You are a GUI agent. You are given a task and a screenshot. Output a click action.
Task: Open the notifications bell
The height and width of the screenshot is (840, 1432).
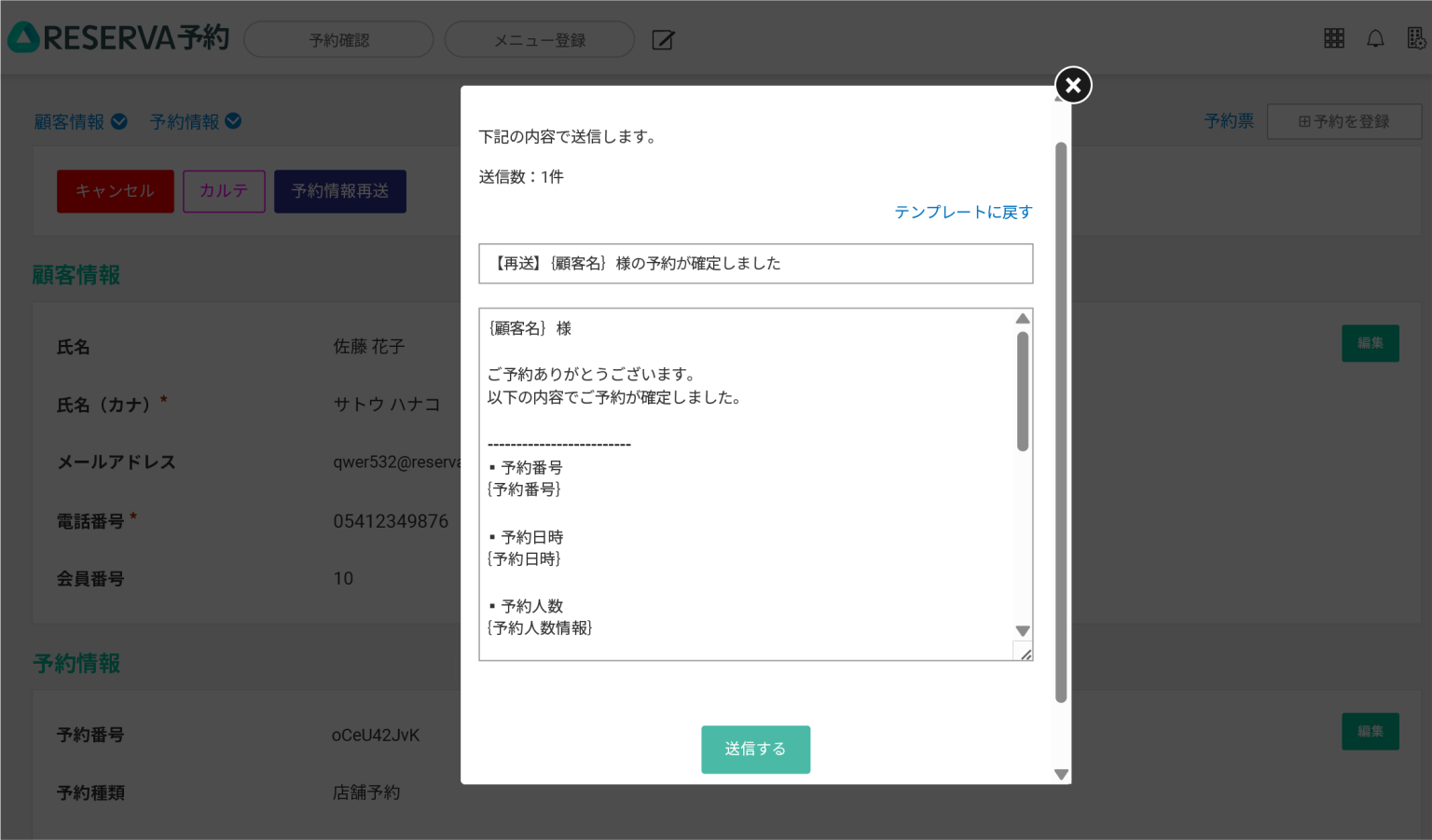pos(1375,38)
